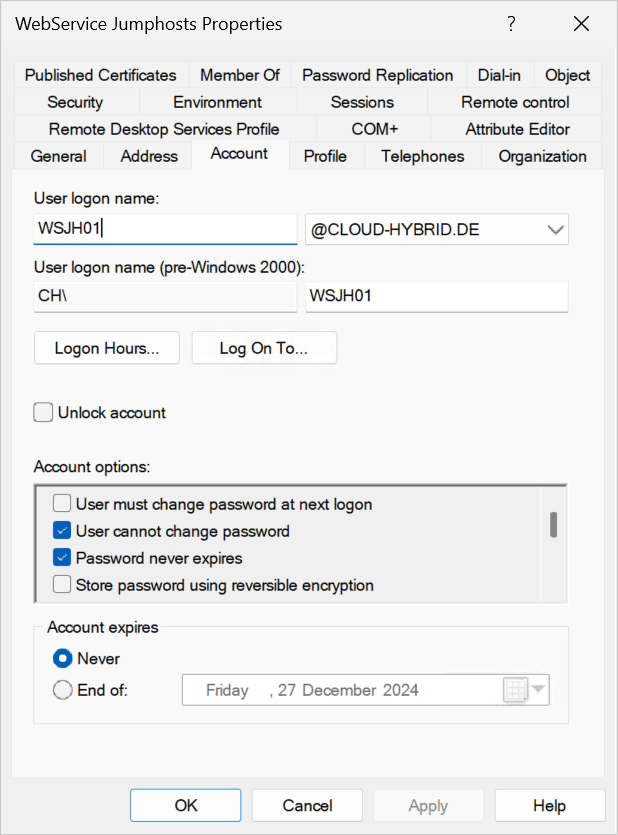
Task: Switch to the Attribute Editor tab
Action: click(517, 129)
